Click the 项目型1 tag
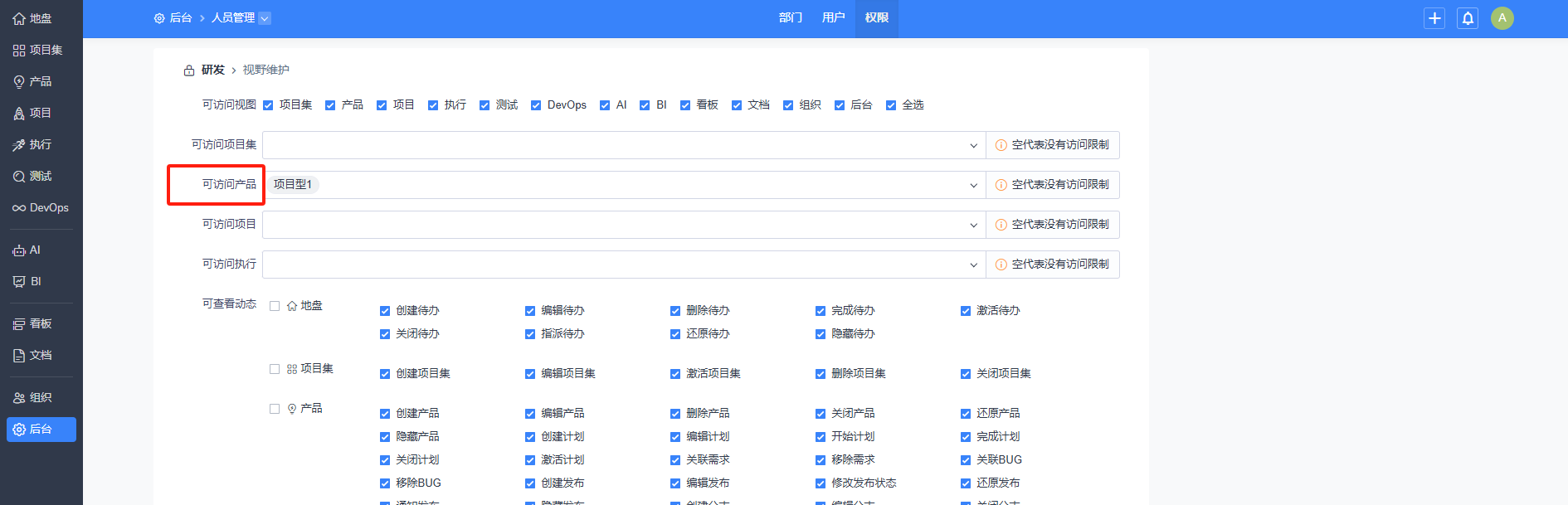Viewport: 1568px width, 505px height. (293, 185)
